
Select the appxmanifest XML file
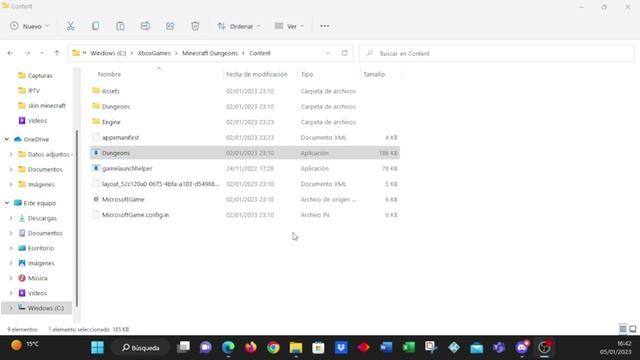245,138
